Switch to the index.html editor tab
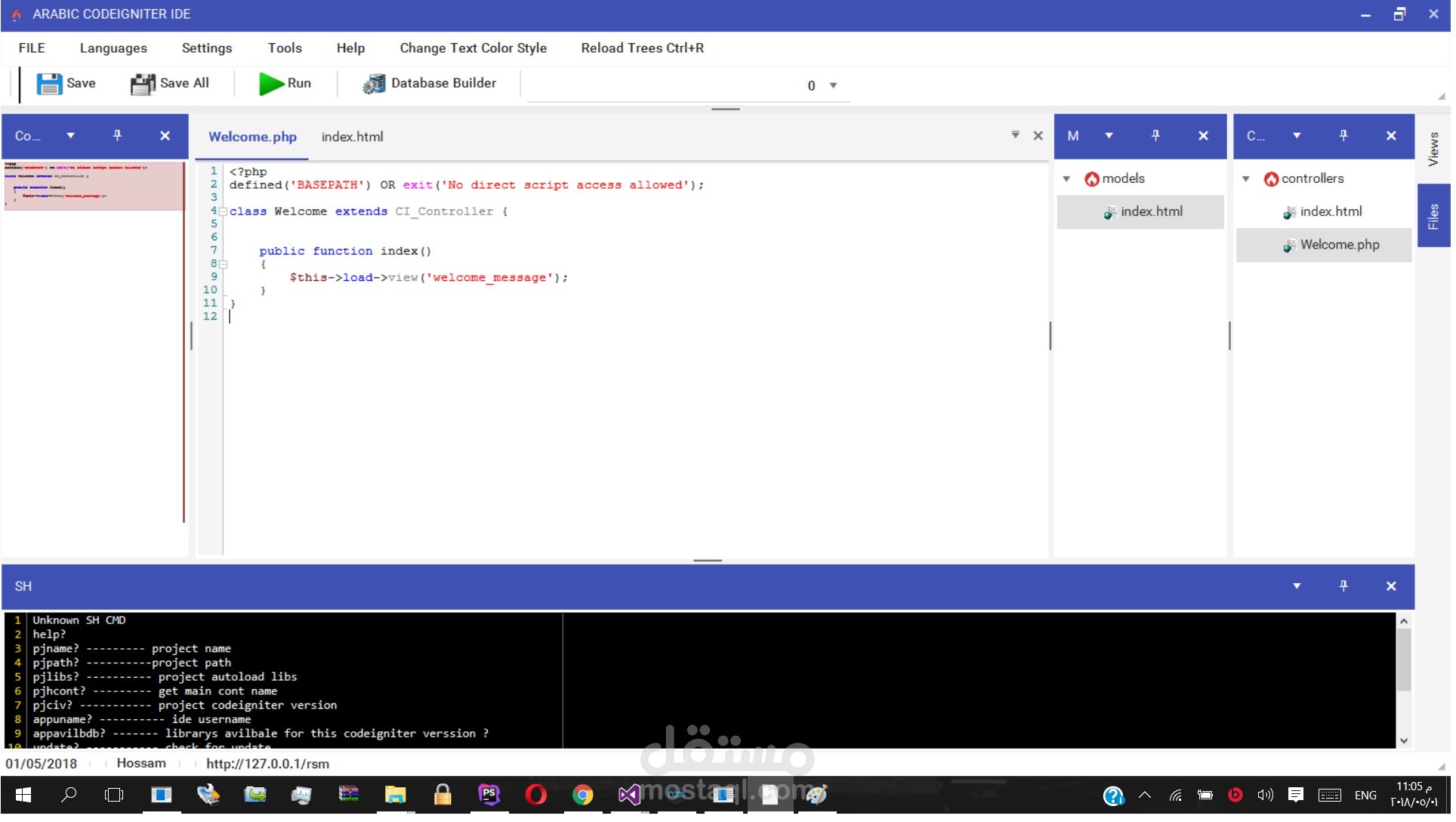Viewport: 1456px width, 822px height. pos(352,137)
